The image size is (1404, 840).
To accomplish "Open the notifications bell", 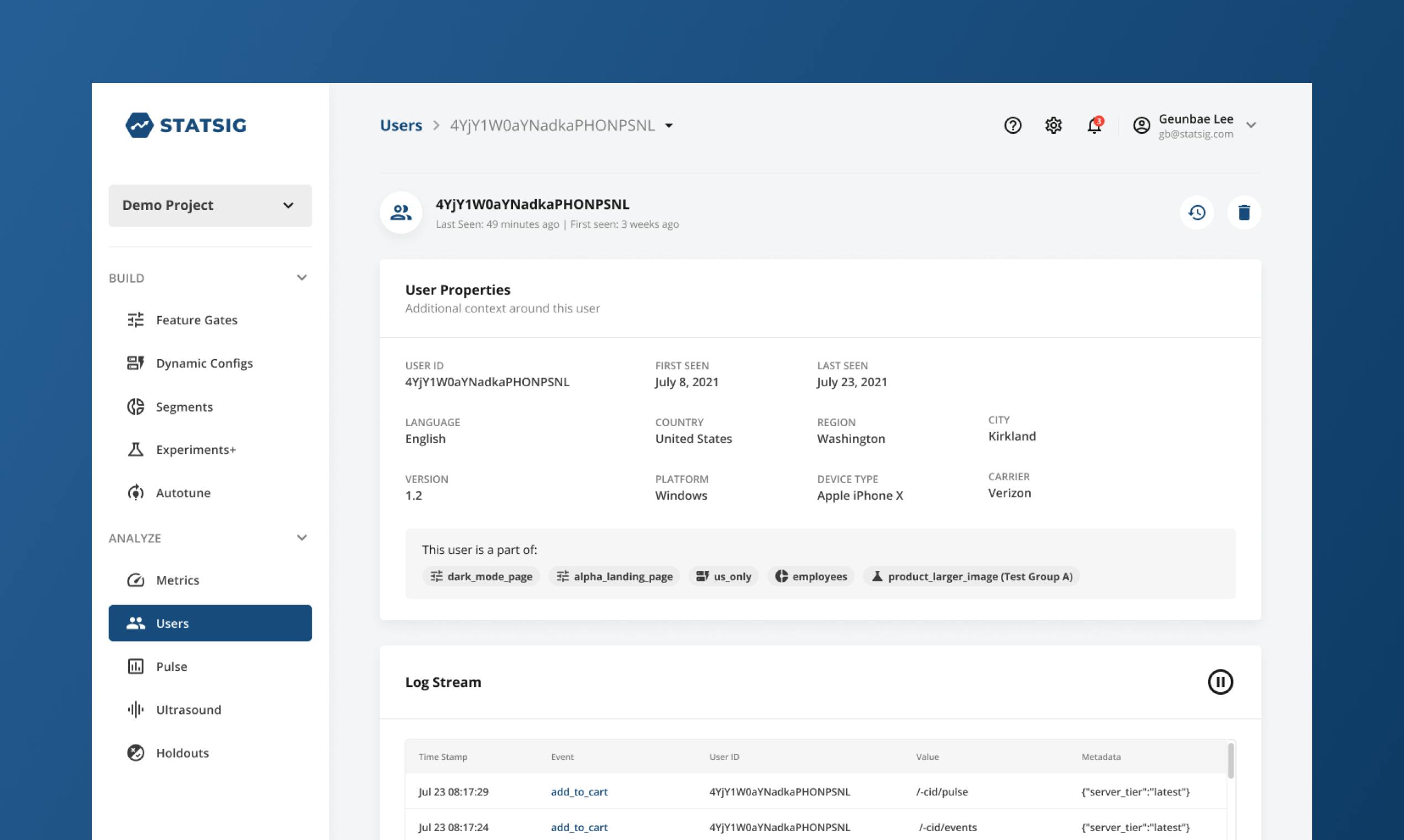I will 1094,125.
